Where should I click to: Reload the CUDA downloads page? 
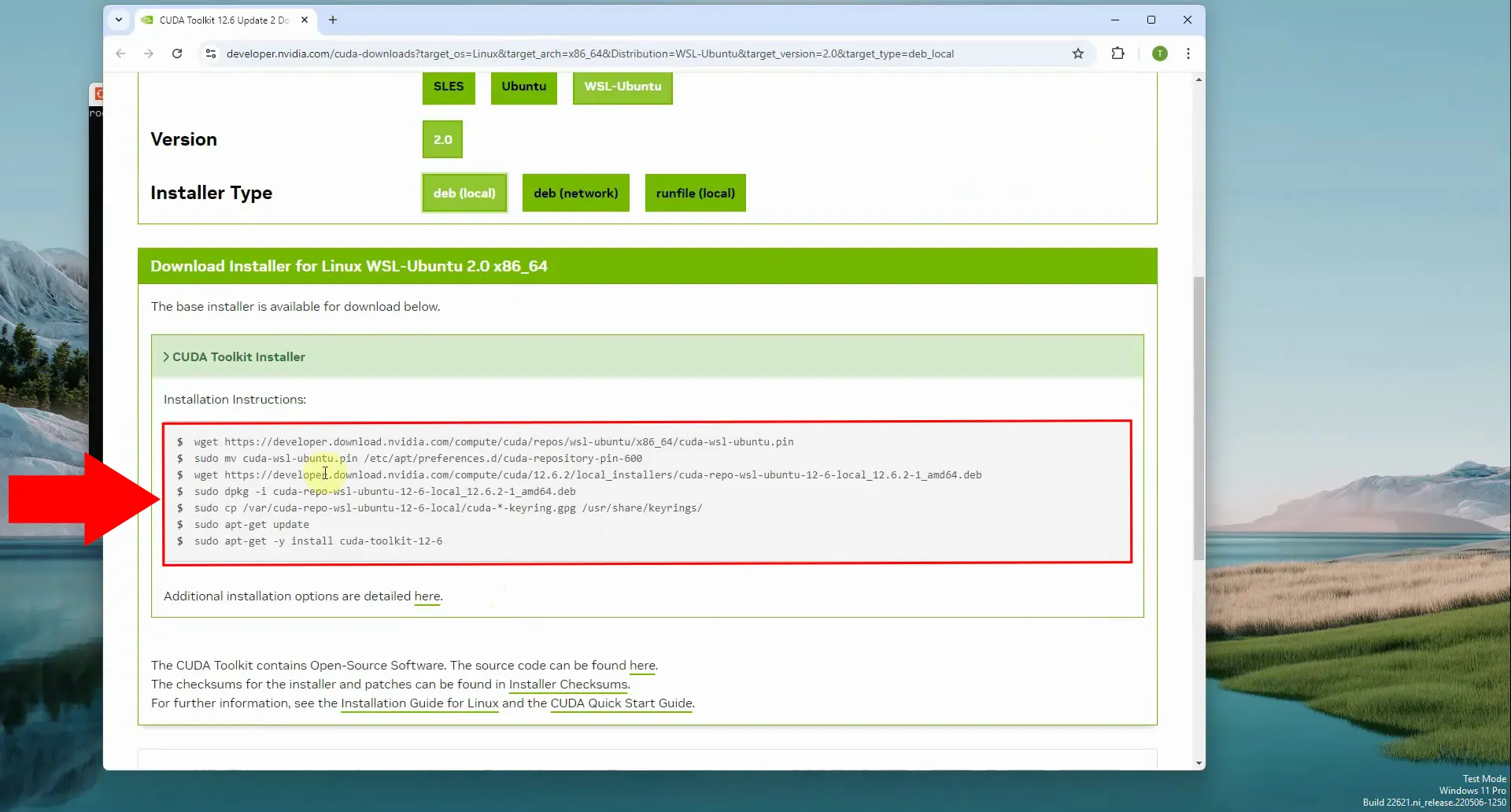pyautogui.click(x=177, y=54)
